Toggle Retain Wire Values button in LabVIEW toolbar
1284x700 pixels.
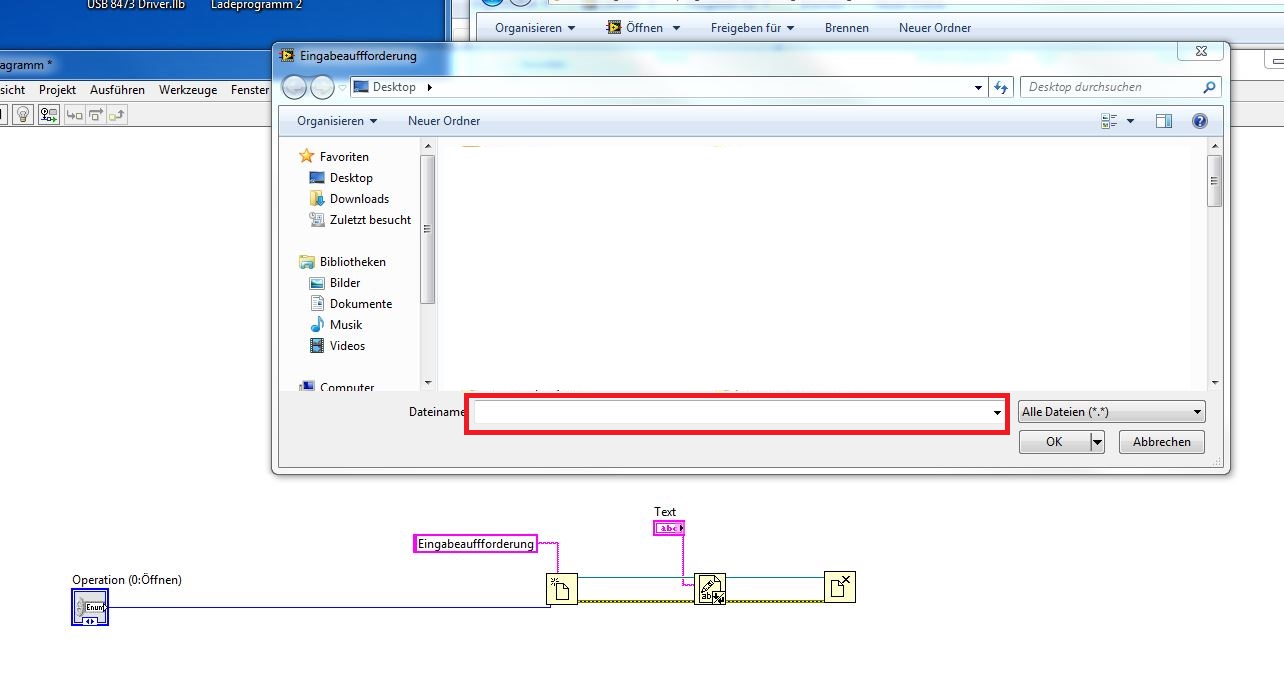(49, 115)
